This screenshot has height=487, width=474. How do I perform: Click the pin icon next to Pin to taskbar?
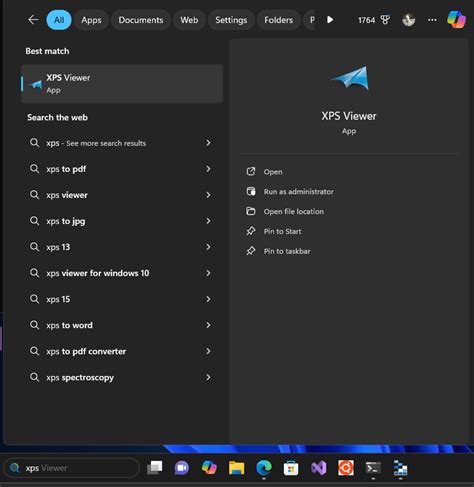click(251, 251)
